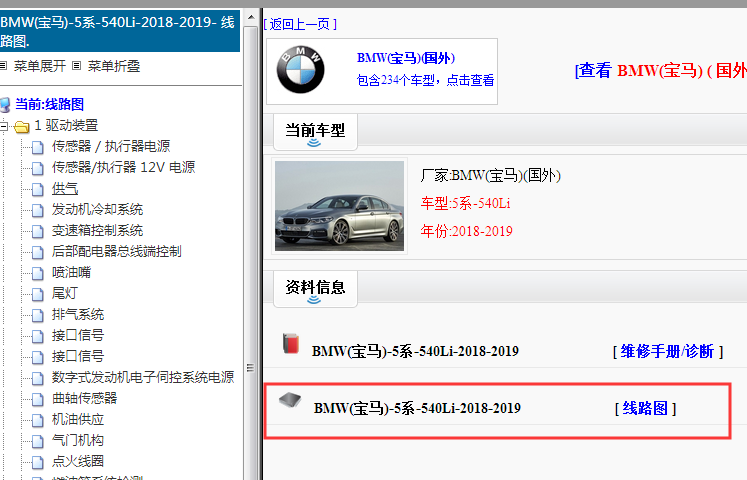
Task: Click page icon next to 供气
Action: [x=38, y=189]
